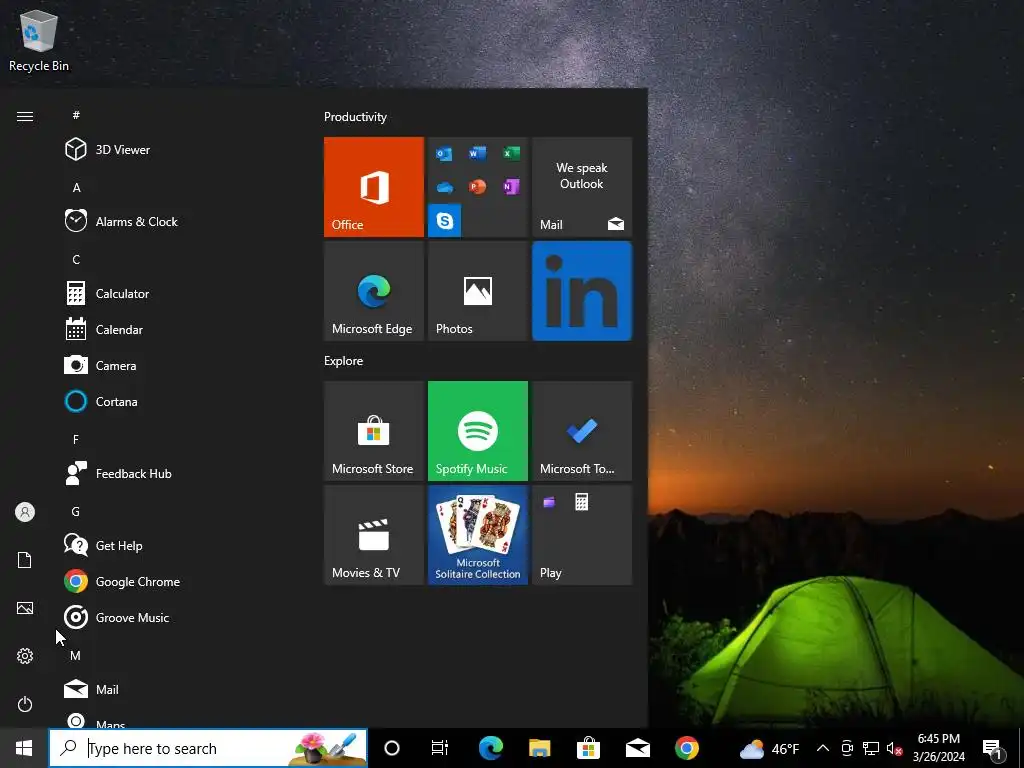Open OneNote from the Office apps tile
The width and height of the screenshot is (1024, 768).
pyautogui.click(x=511, y=187)
